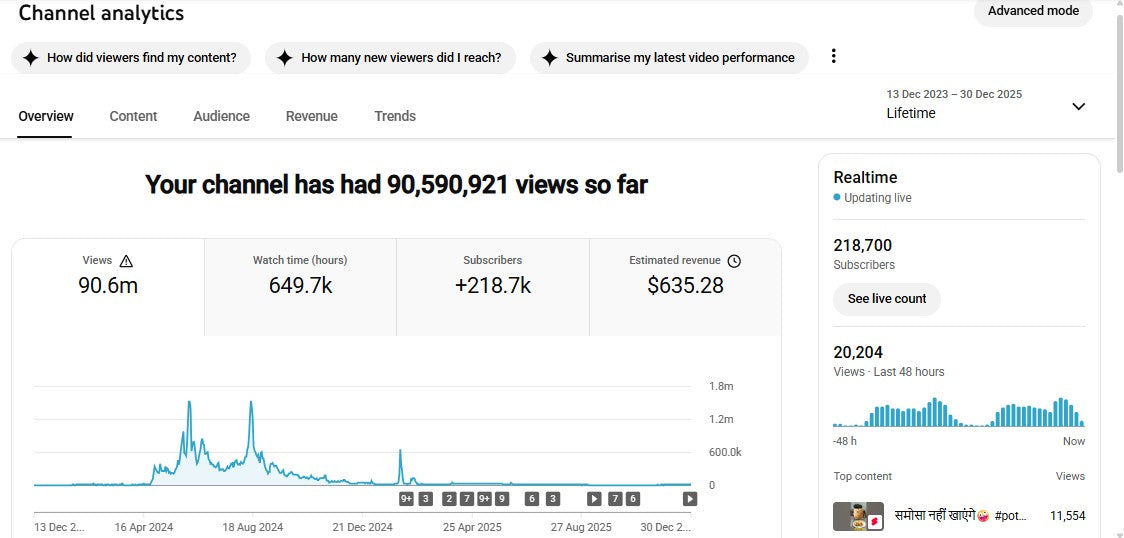Click the warning icon beside Views
1124x538 pixels.
tap(126, 261)
